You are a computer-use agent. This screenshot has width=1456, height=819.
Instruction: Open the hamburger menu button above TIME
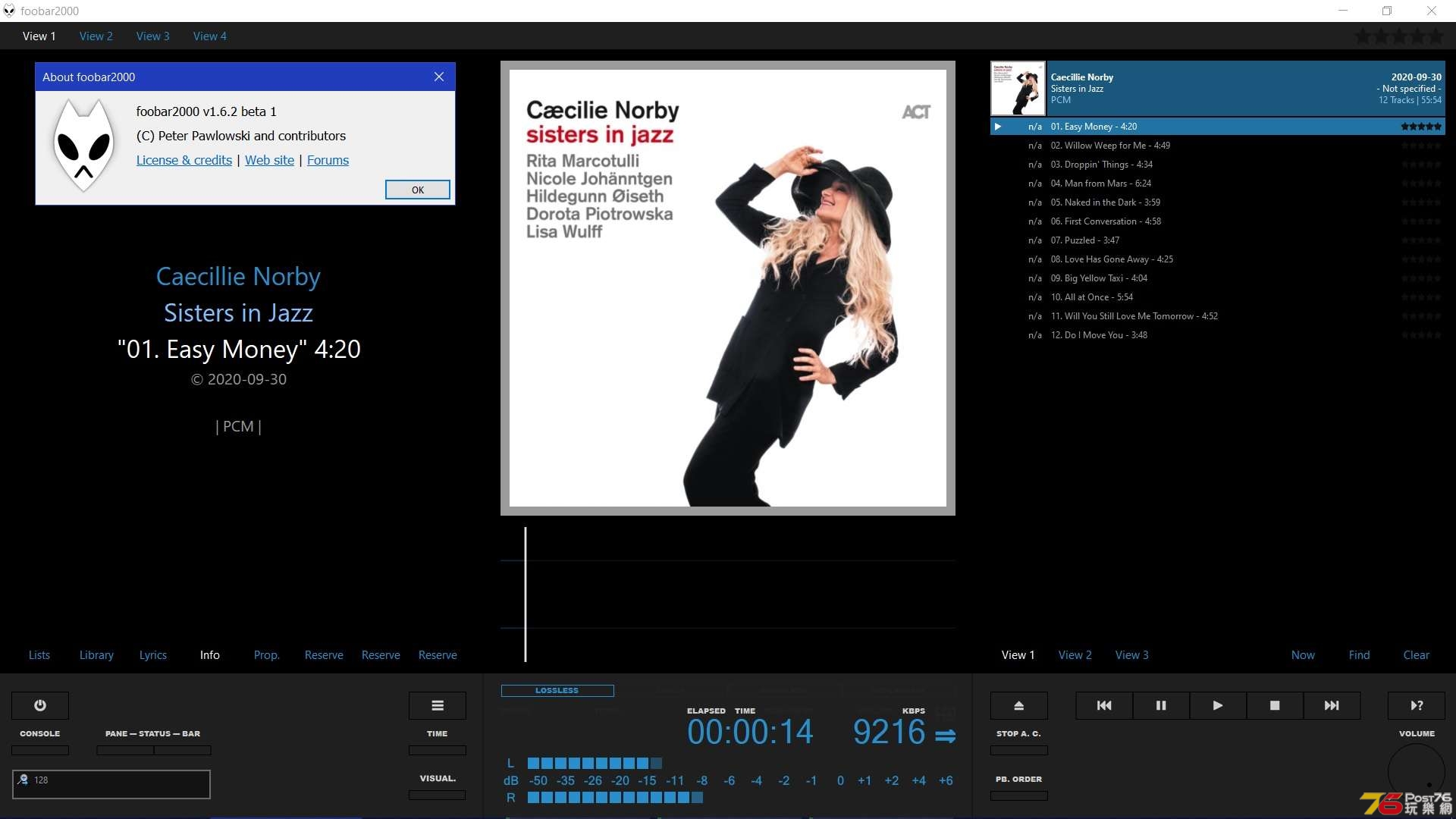coord(438,705)
